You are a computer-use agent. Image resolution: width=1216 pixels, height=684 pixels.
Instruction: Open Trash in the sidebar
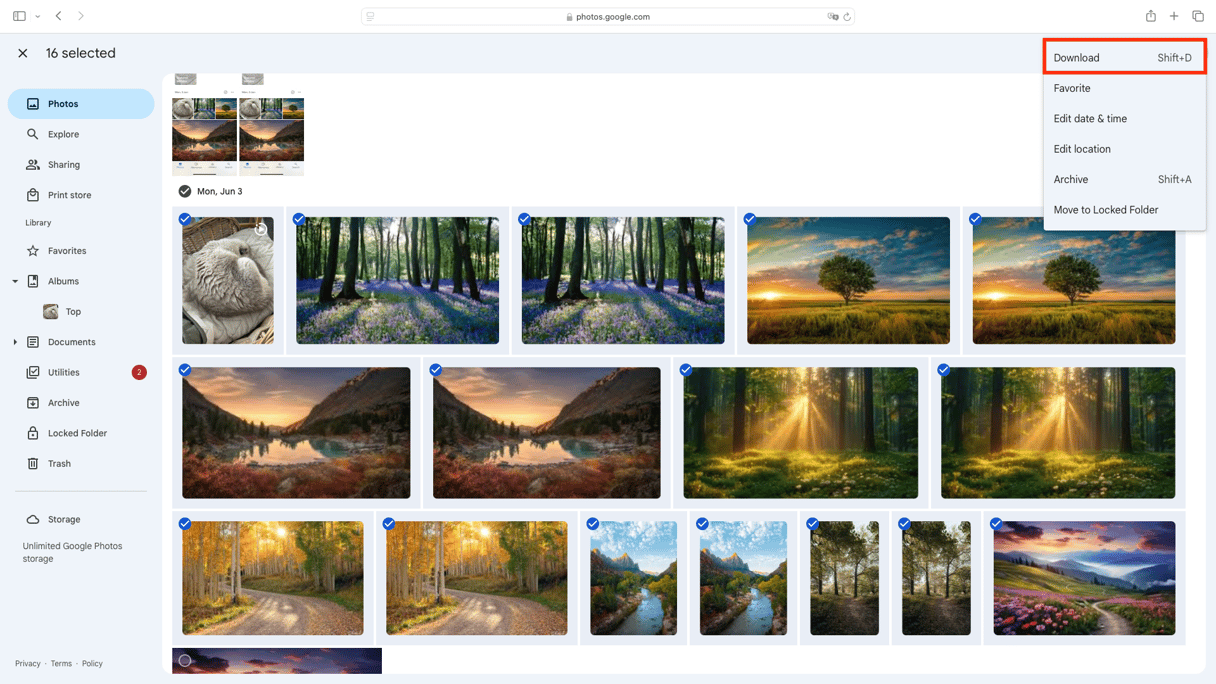pos(81,464)
